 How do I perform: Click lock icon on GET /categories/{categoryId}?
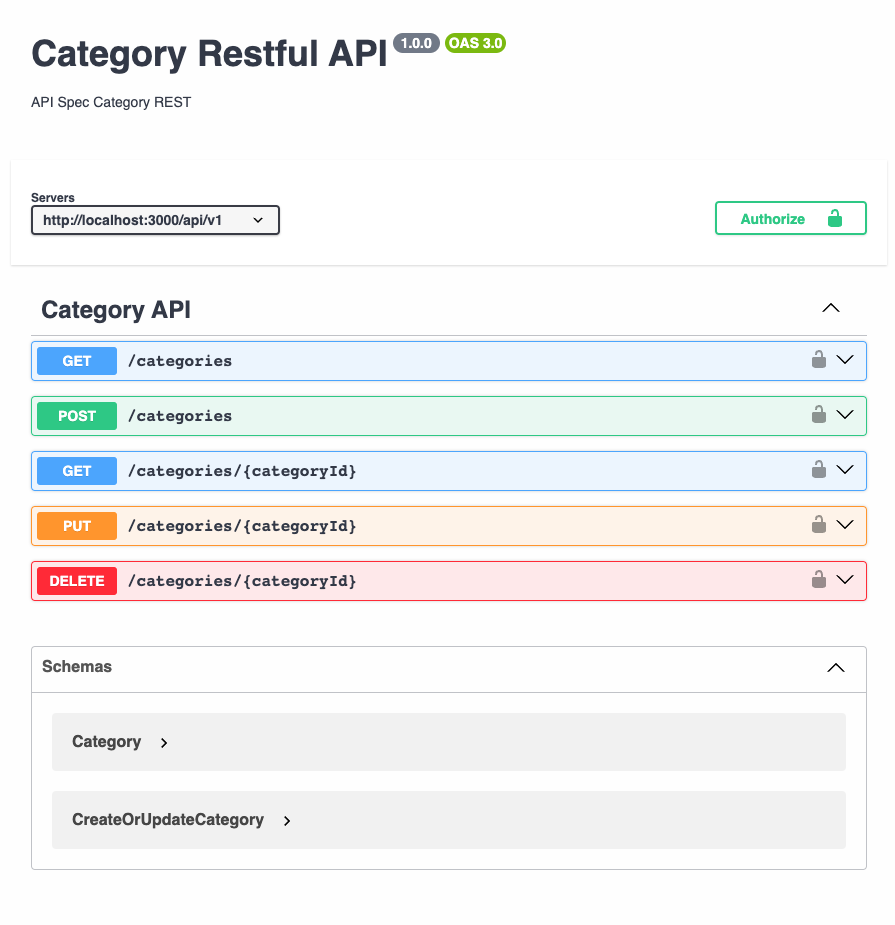pyautogui.click(x=818, y=469)
